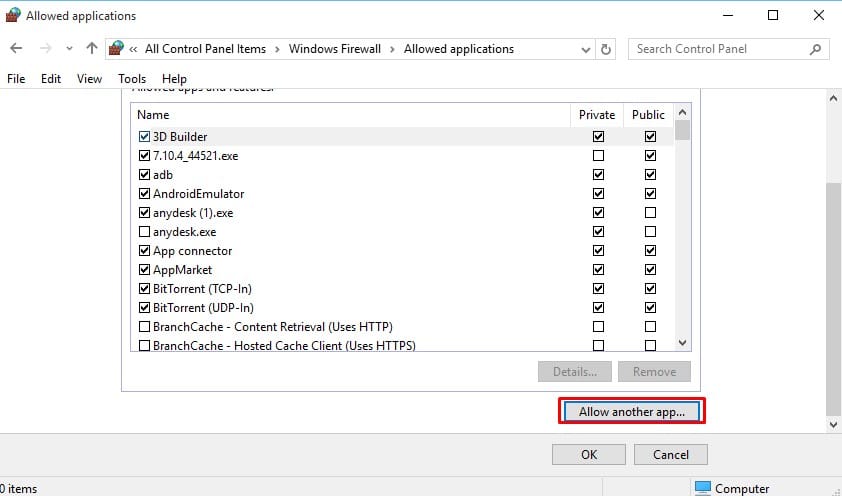Viewport: 842px width, 496px height.
Task: Select the AndroidEmulator row text
Action: click(198, 194)
